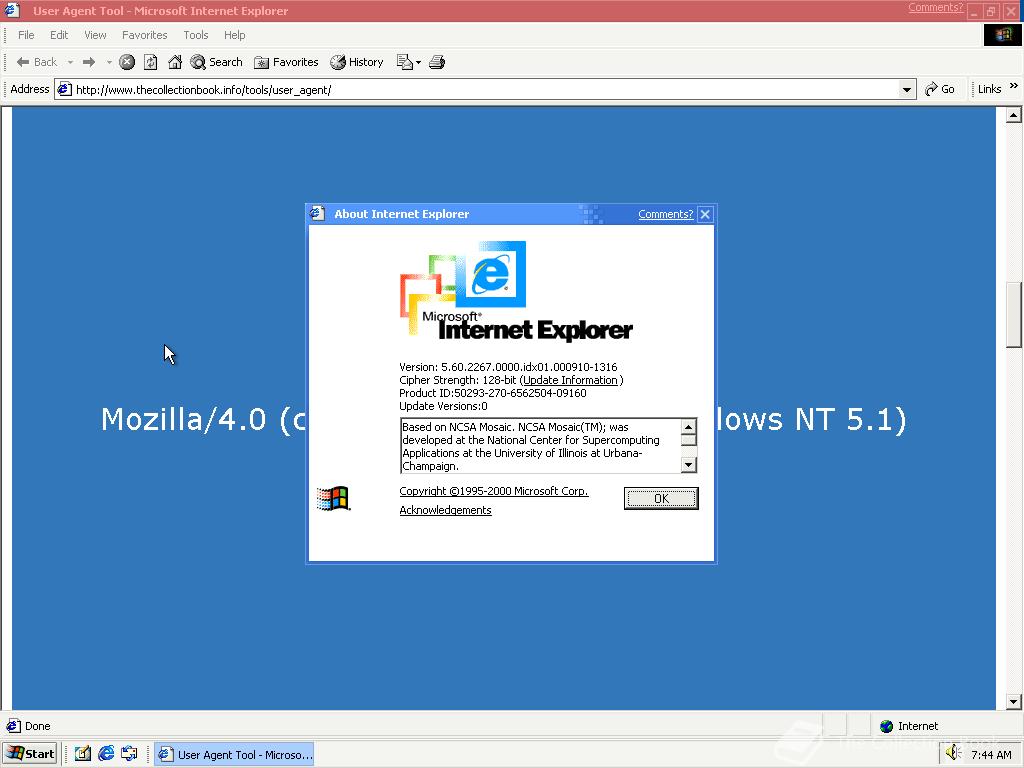Click the Done status bar text
The width and height of the screenshot is (1024, 768).
pos(37,726)
